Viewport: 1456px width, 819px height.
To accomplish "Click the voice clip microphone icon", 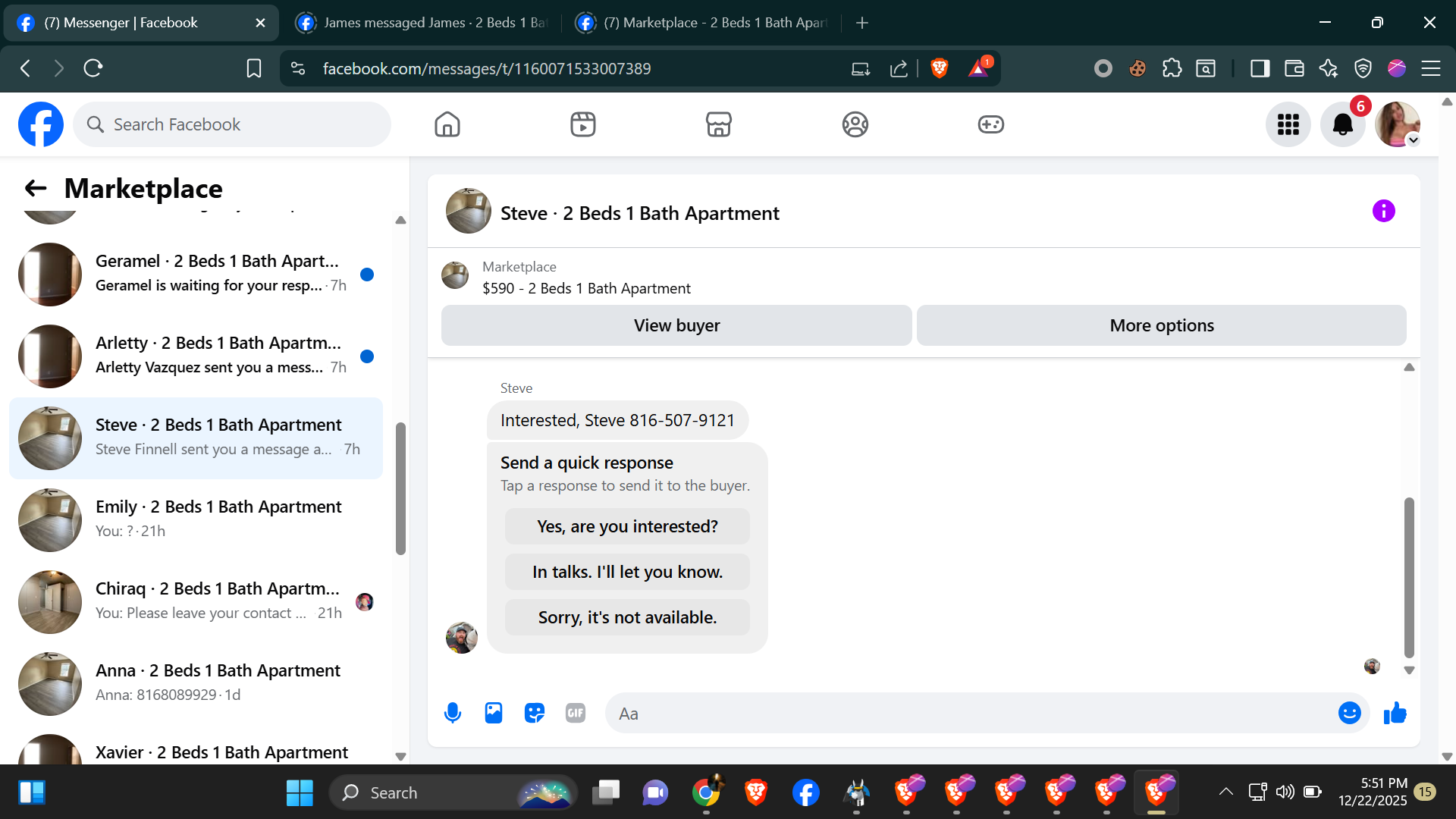I will (453, 713).
